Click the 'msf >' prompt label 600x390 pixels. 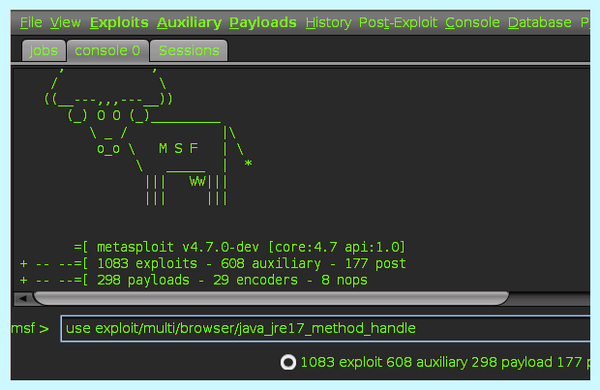tap(30, 328)
